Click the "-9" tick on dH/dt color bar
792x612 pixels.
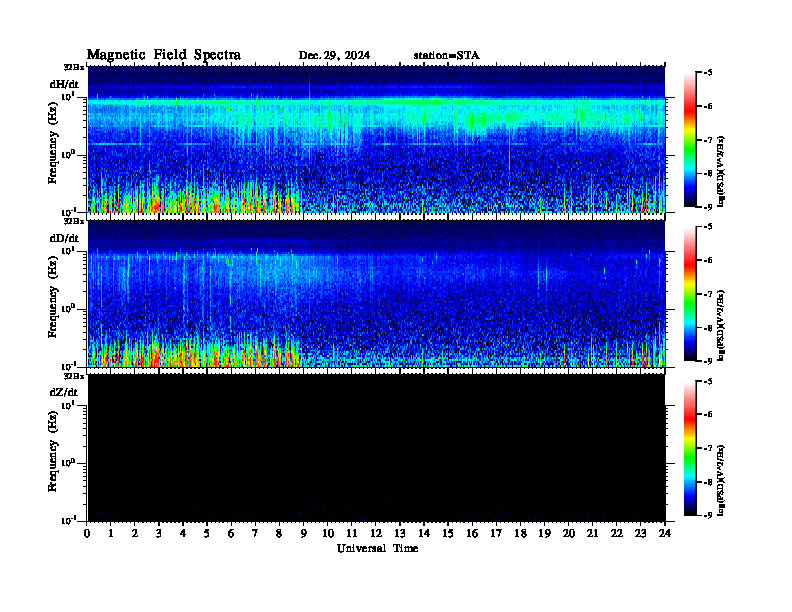(708, 207)
